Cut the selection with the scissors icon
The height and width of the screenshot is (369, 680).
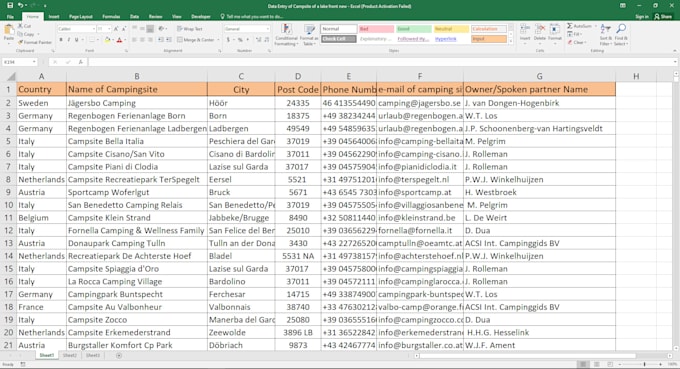coord(25,26)
